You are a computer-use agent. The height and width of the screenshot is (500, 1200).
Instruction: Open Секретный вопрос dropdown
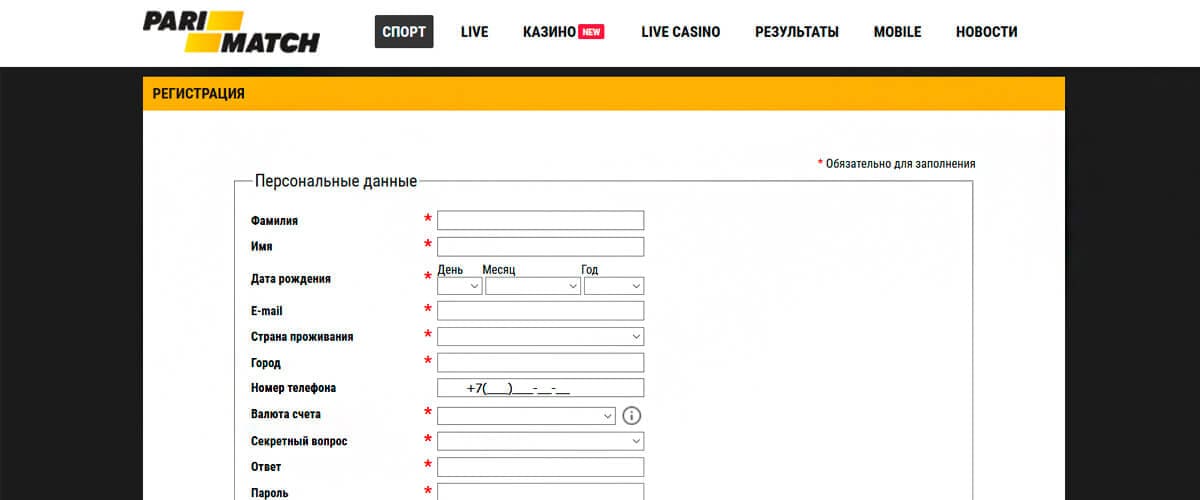[x=541, y=441]
